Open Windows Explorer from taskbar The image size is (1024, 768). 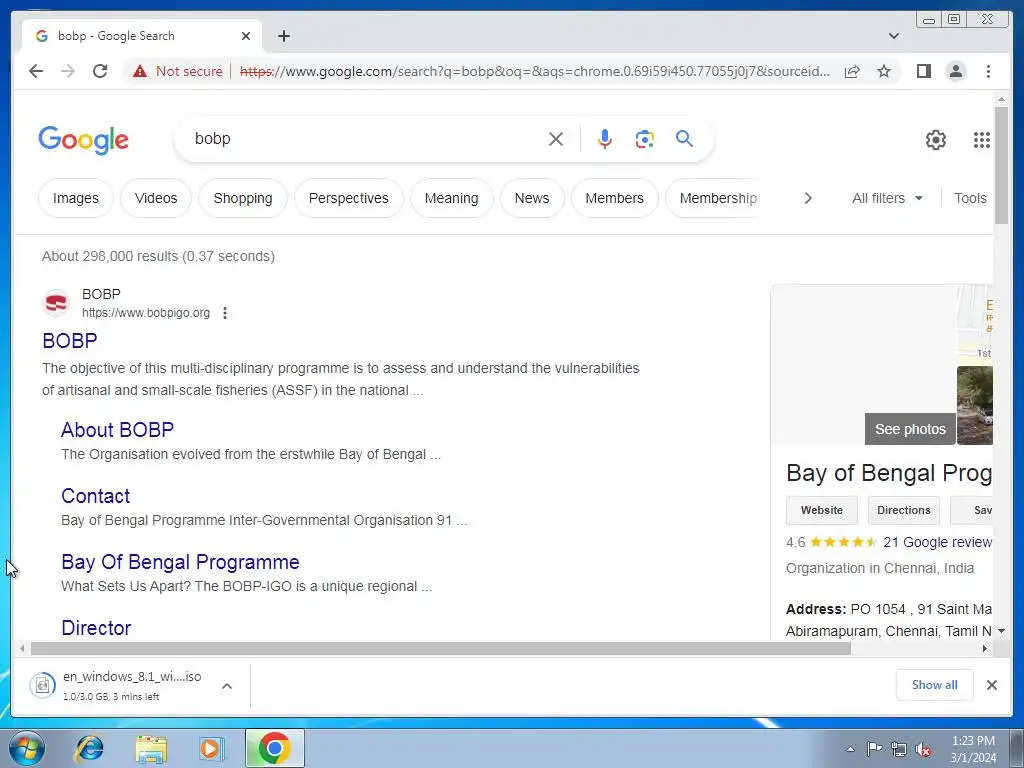click(151, 748)
